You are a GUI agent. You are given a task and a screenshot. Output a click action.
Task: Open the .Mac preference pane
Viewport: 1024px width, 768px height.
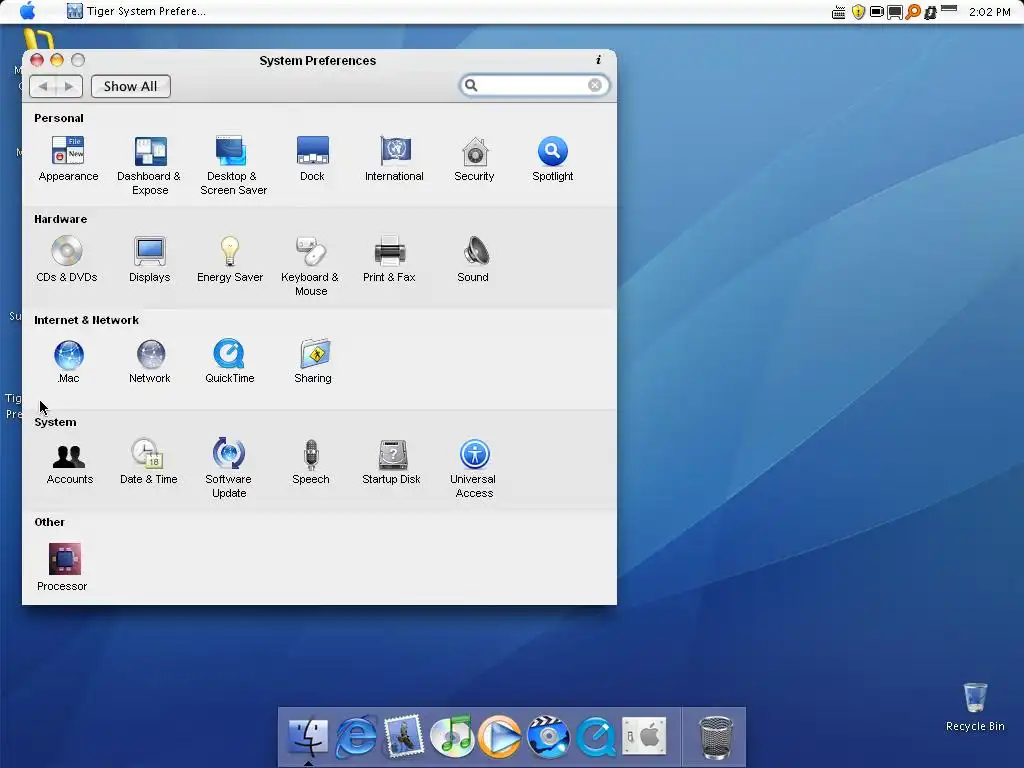point(68,361)
